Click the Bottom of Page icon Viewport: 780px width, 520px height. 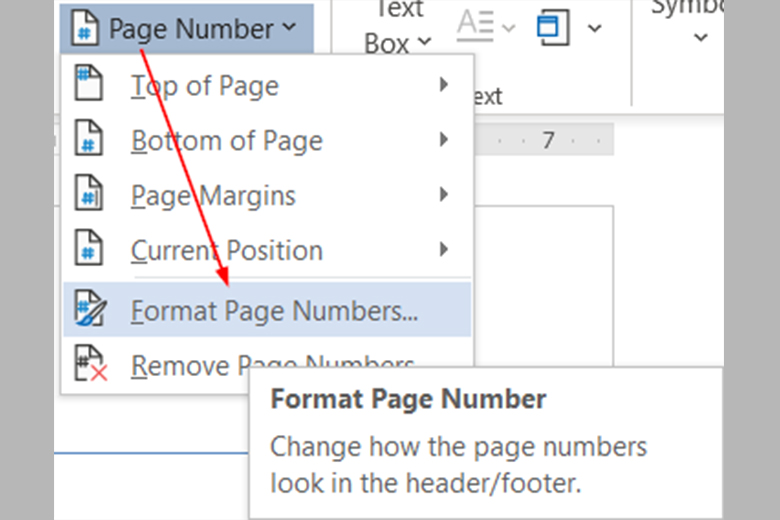click(x=89, y=138)
